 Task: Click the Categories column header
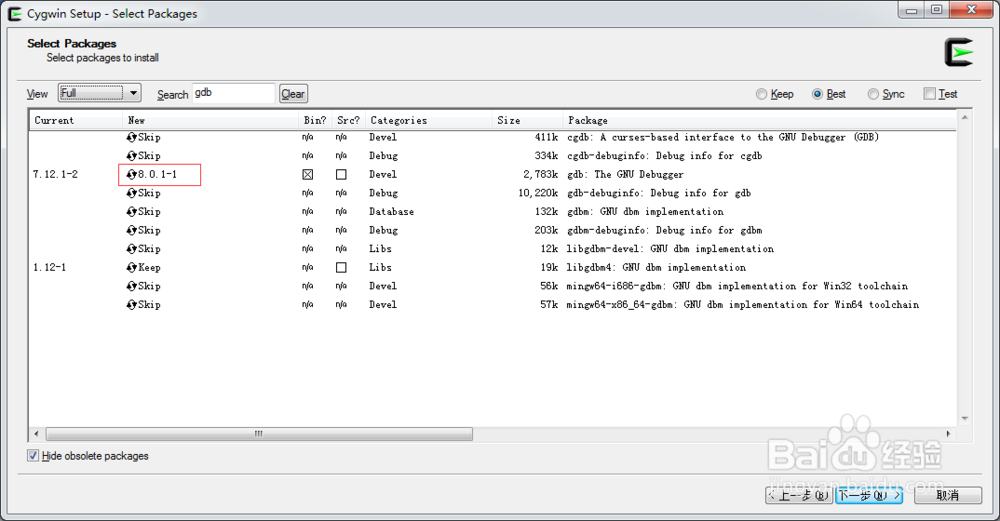pos(429,120)
